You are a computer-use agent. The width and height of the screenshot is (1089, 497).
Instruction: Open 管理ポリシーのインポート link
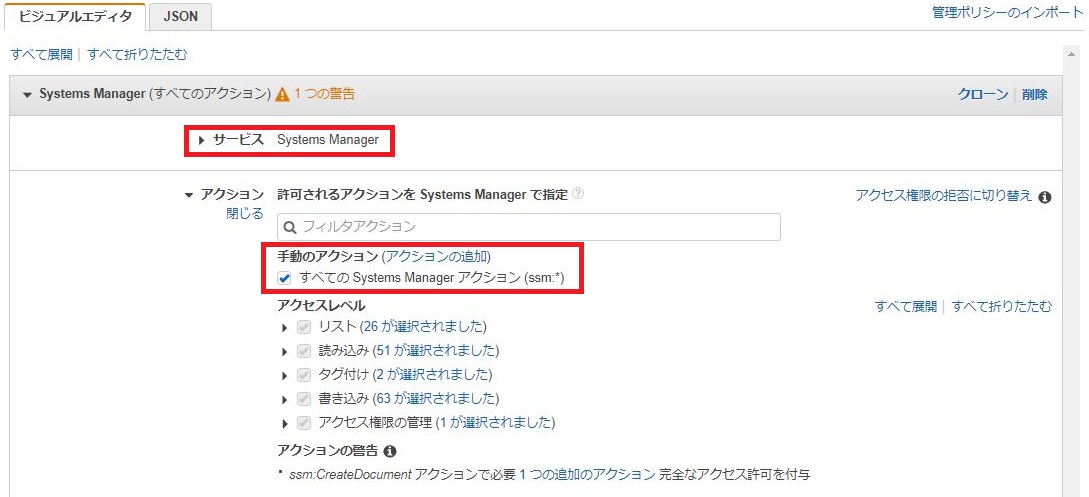[1008, 12]
